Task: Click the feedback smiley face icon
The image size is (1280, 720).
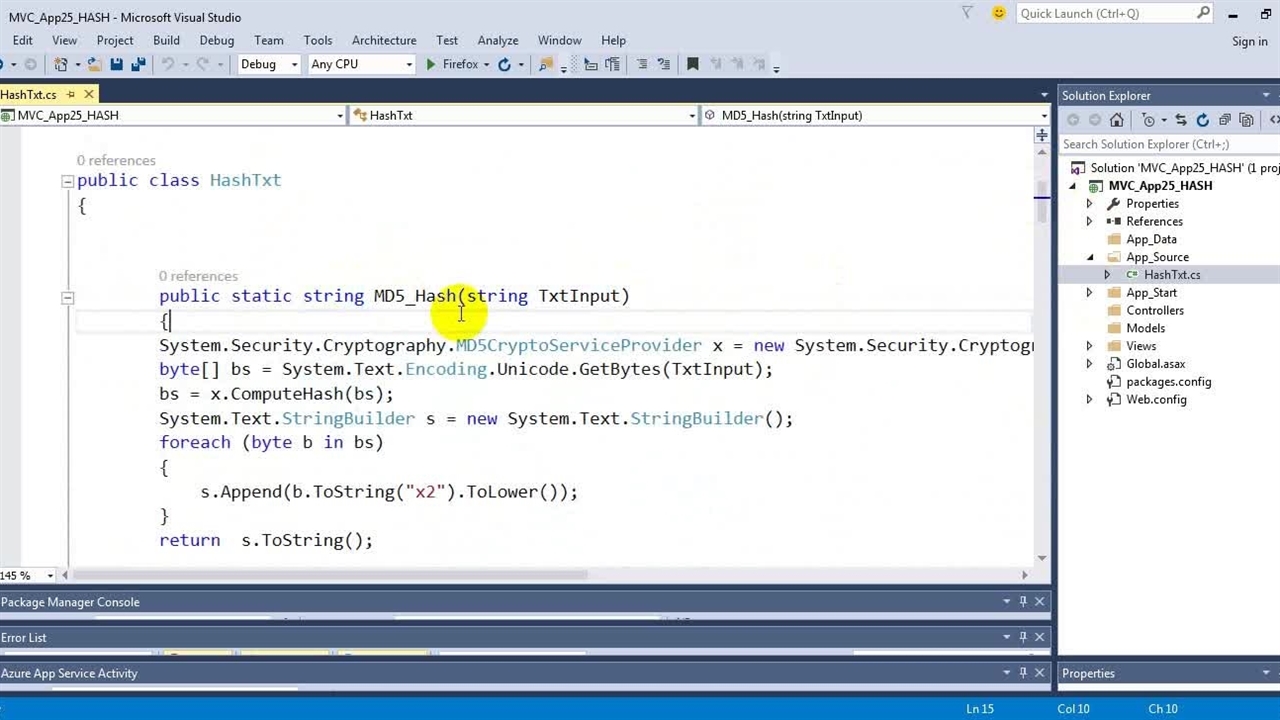Action: coord(998,13)
